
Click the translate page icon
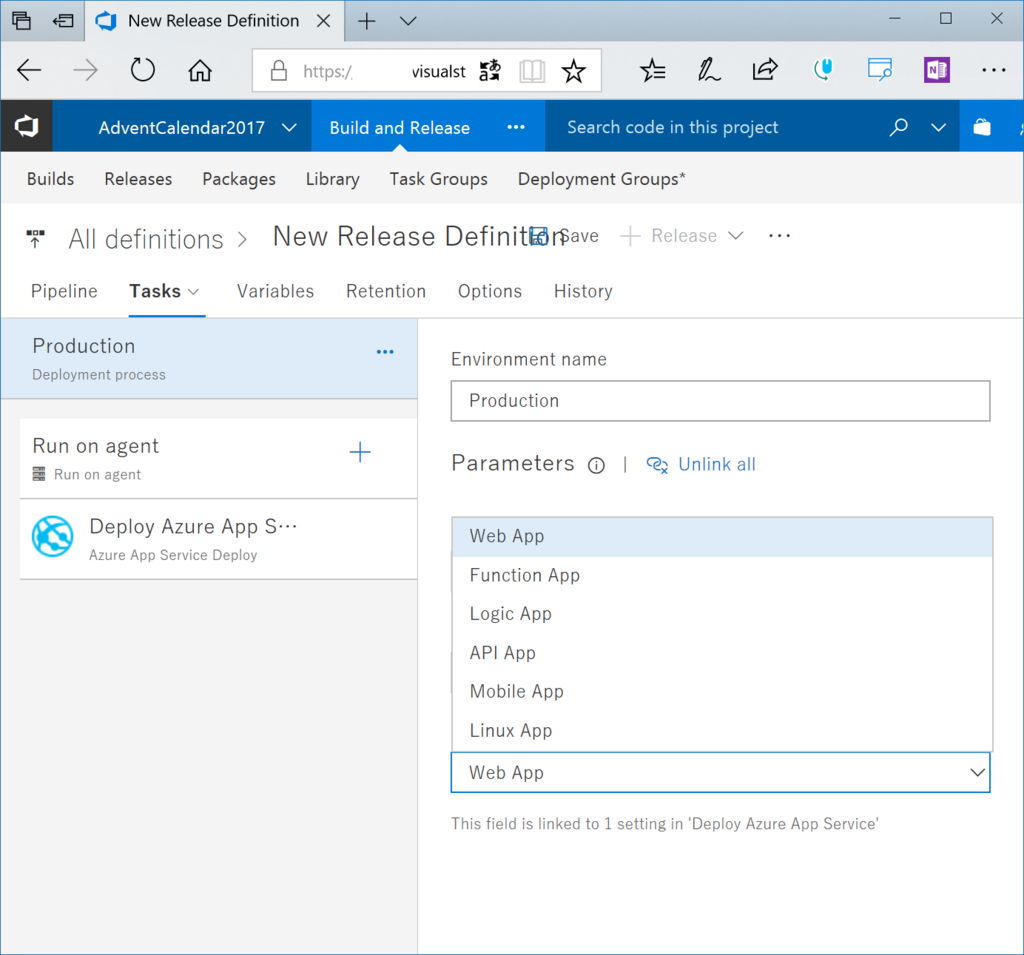pyautogui.click(x=490, y=71)
